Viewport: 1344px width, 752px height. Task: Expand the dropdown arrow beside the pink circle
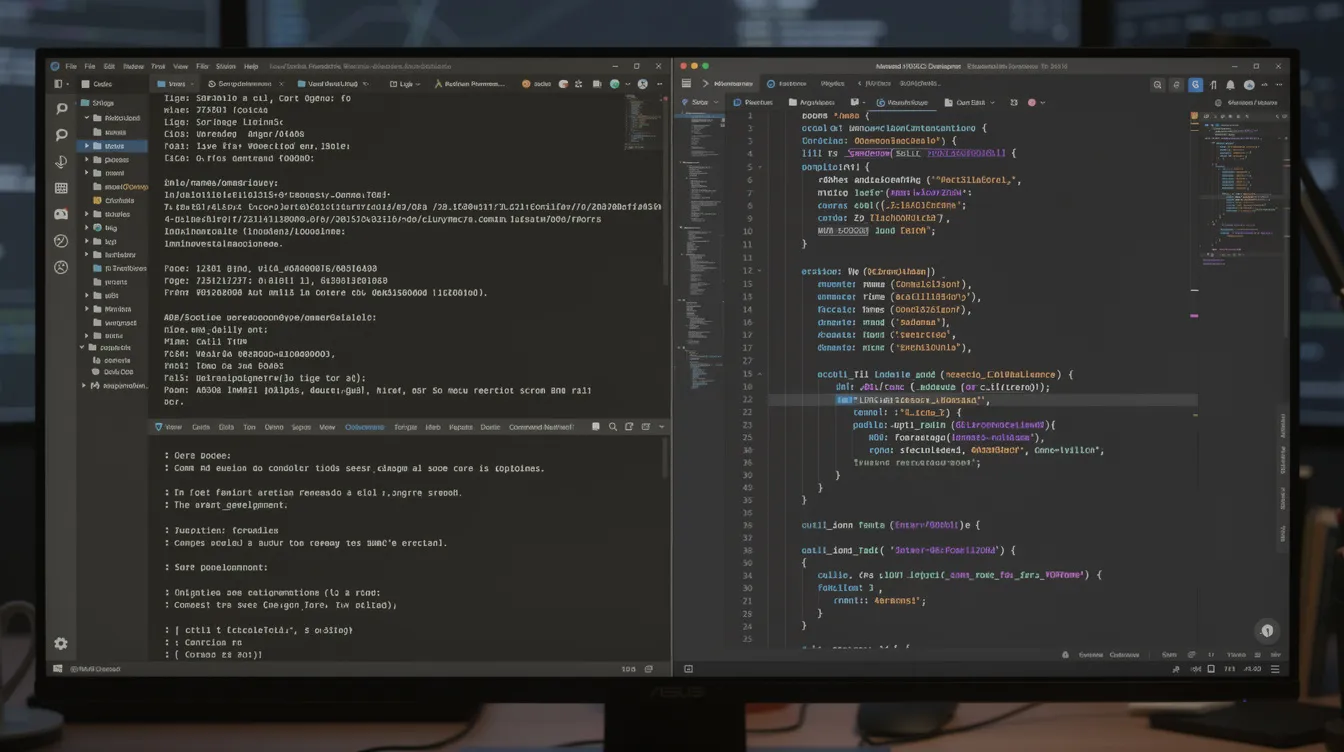1044,103
